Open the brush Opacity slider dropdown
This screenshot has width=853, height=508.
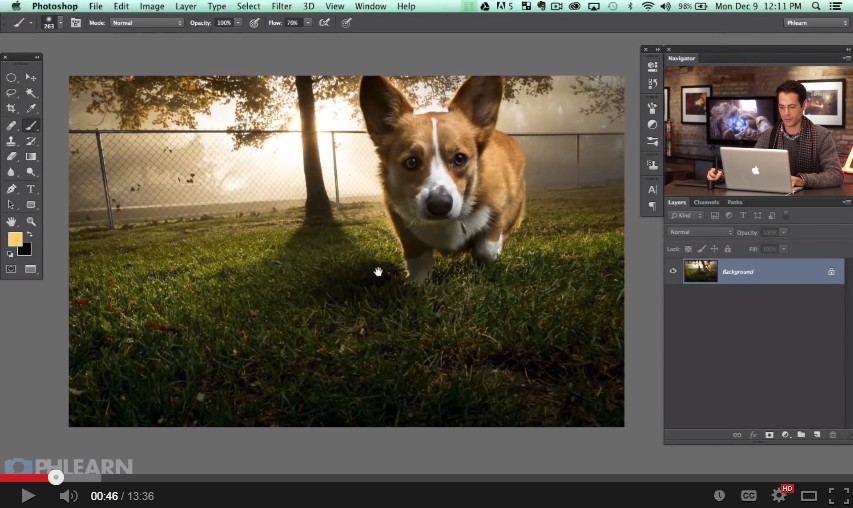click(x=238, y=23)
